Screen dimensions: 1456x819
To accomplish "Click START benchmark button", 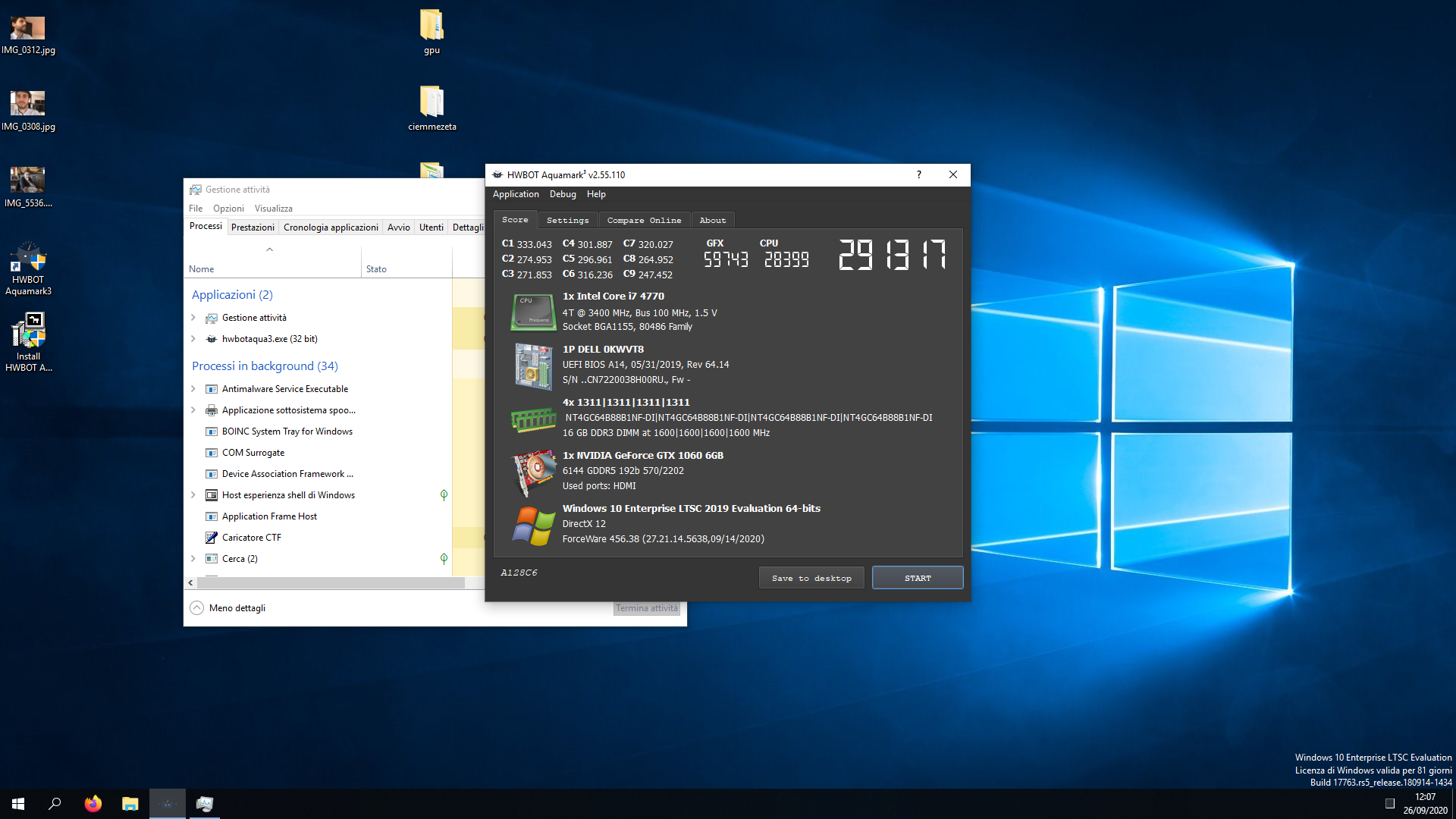I will pyautogui.click(x=918, y=578).
